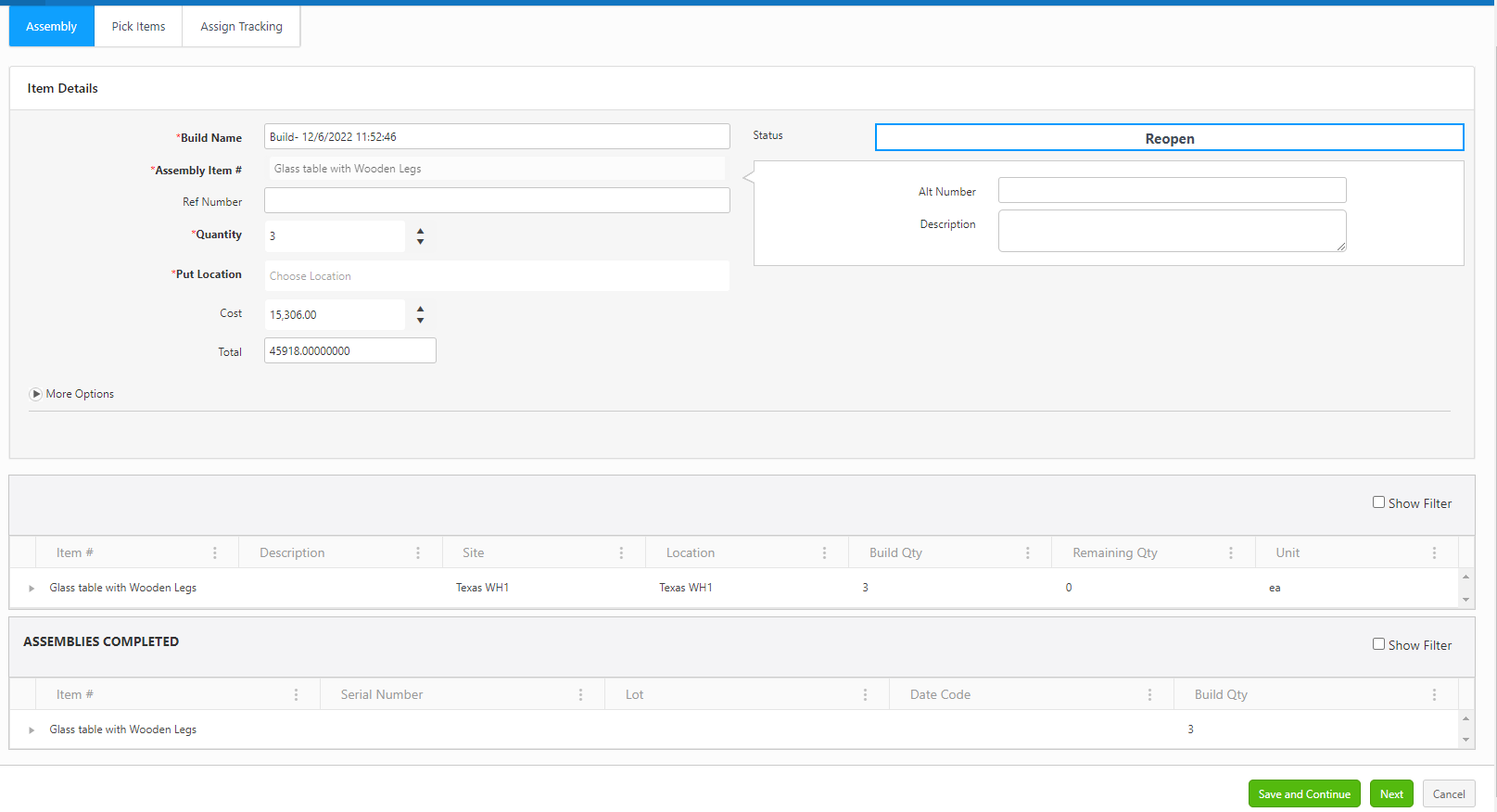Enable Show Filter for Assemblies Completed
This screenshot has height=812, width=1497.
pos(1378,644)
